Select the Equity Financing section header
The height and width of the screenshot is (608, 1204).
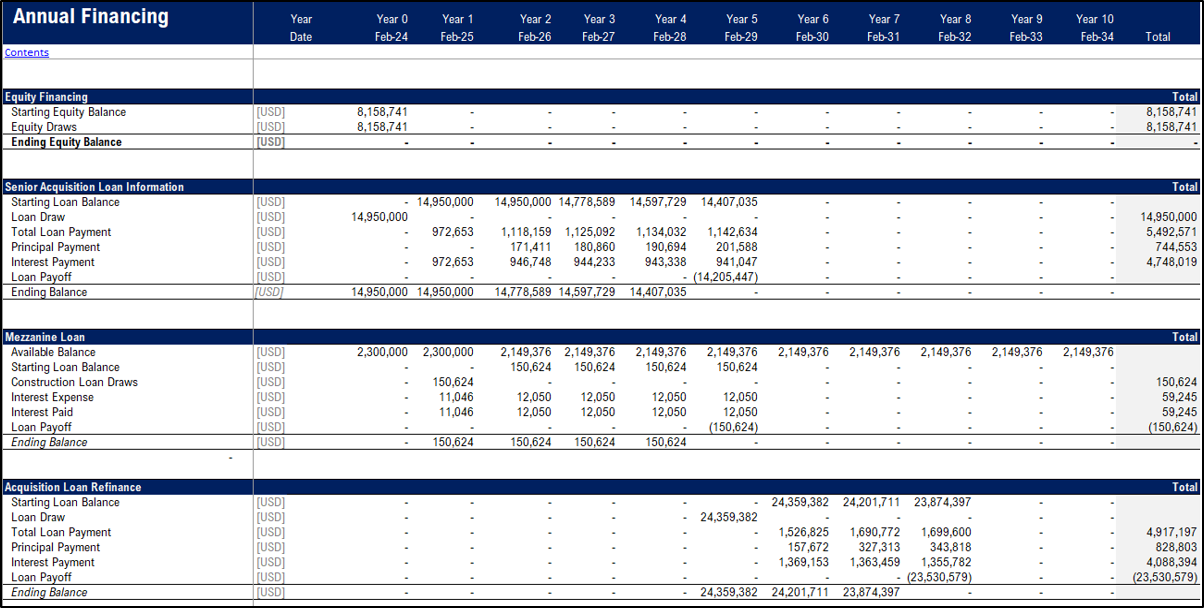(45, 97)
